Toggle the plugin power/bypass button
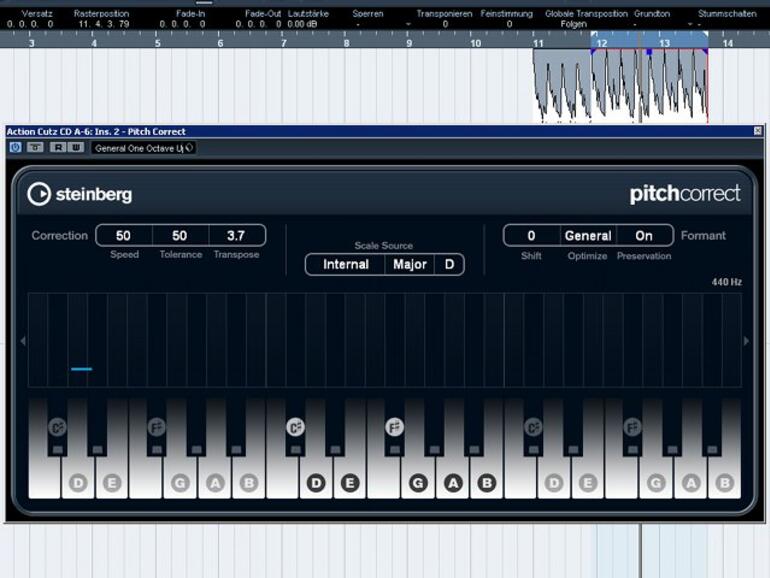This screenshot has height=578, width=770. [x=15, y=147]
